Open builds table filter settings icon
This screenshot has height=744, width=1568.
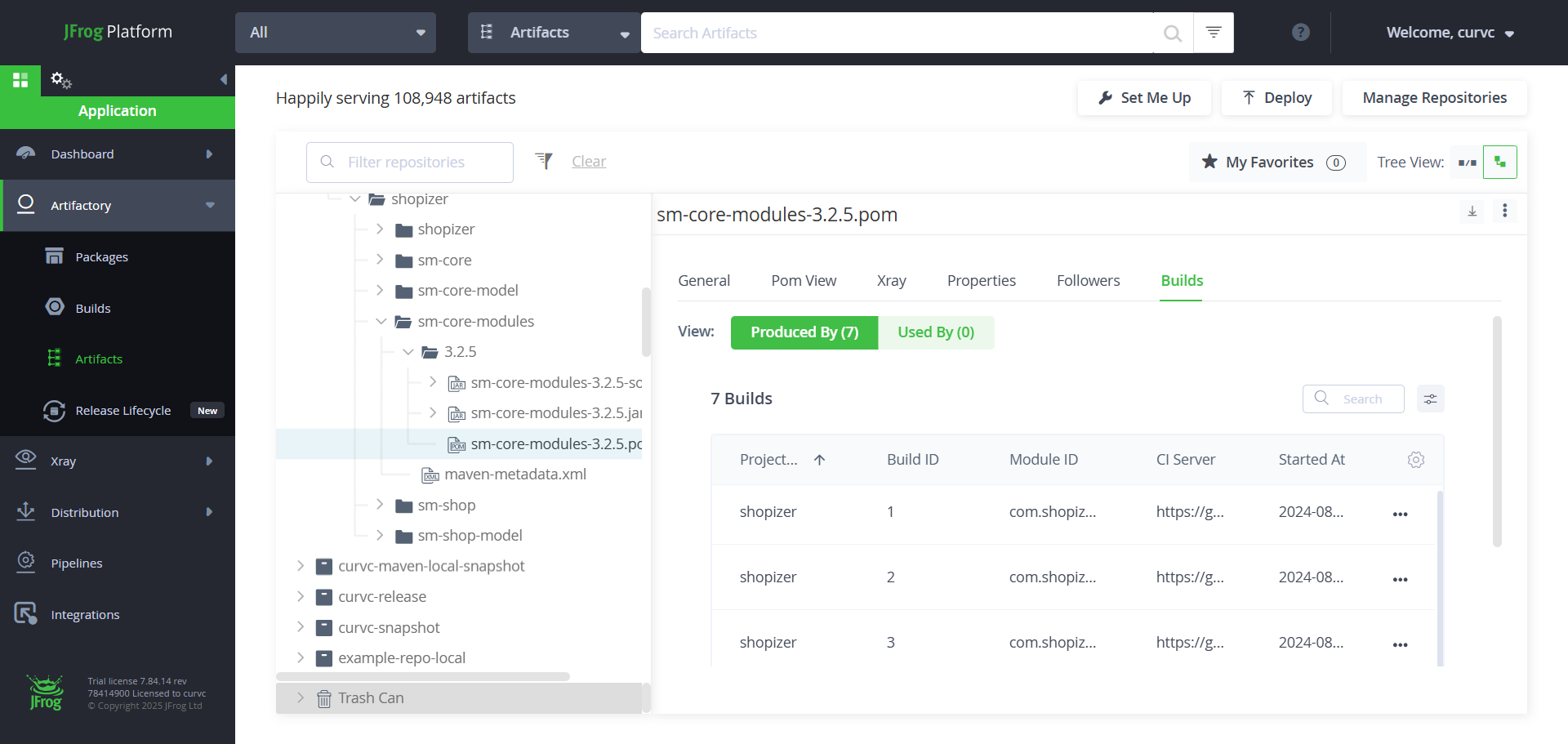tap(1431, 399)
